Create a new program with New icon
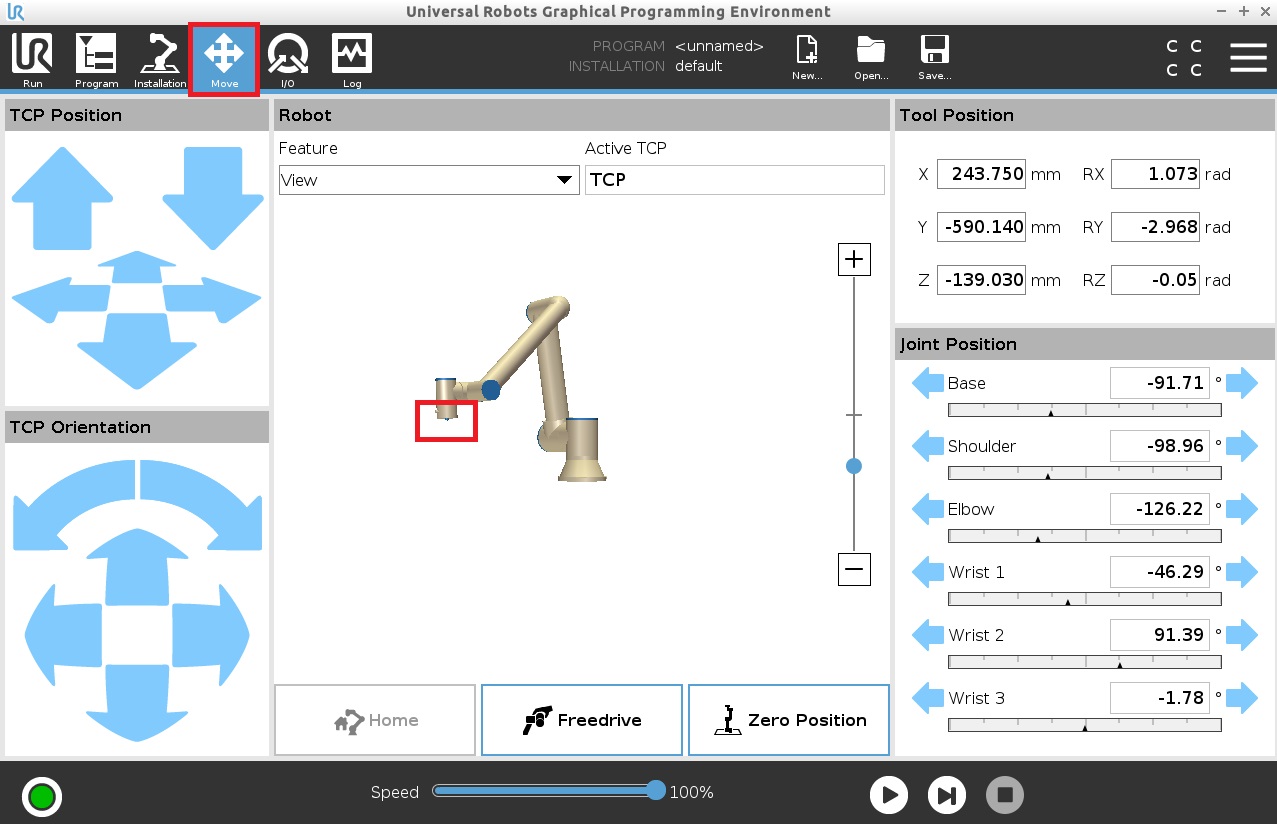1277x824 pixels. pos(807,58)
